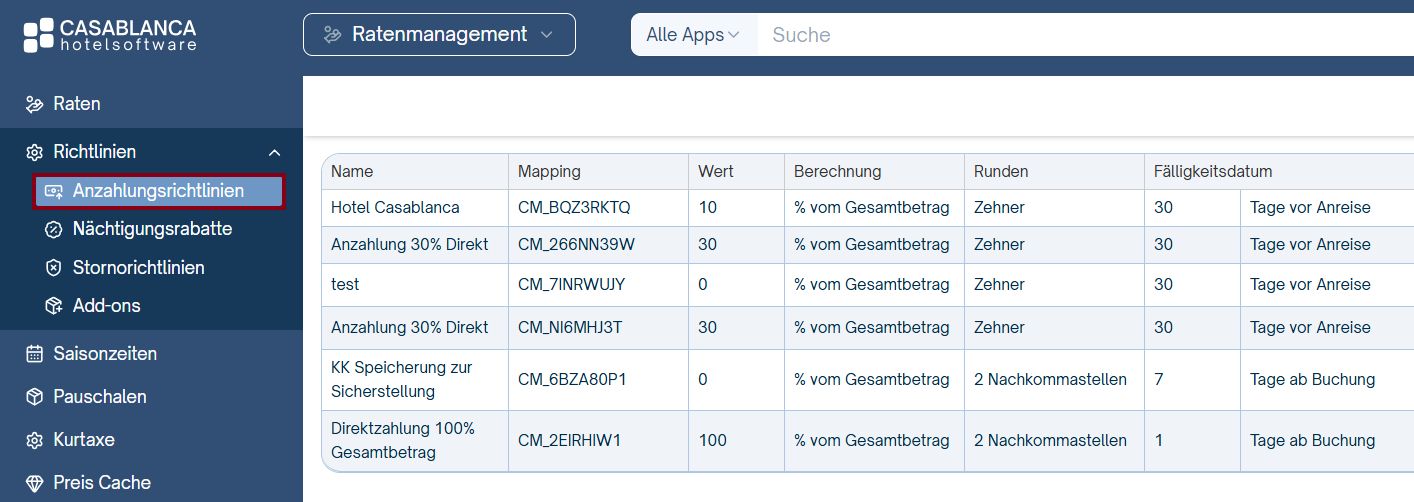1414x502 pixels.
Task: Click the Wert value 100
Action: tap(712, 441)
